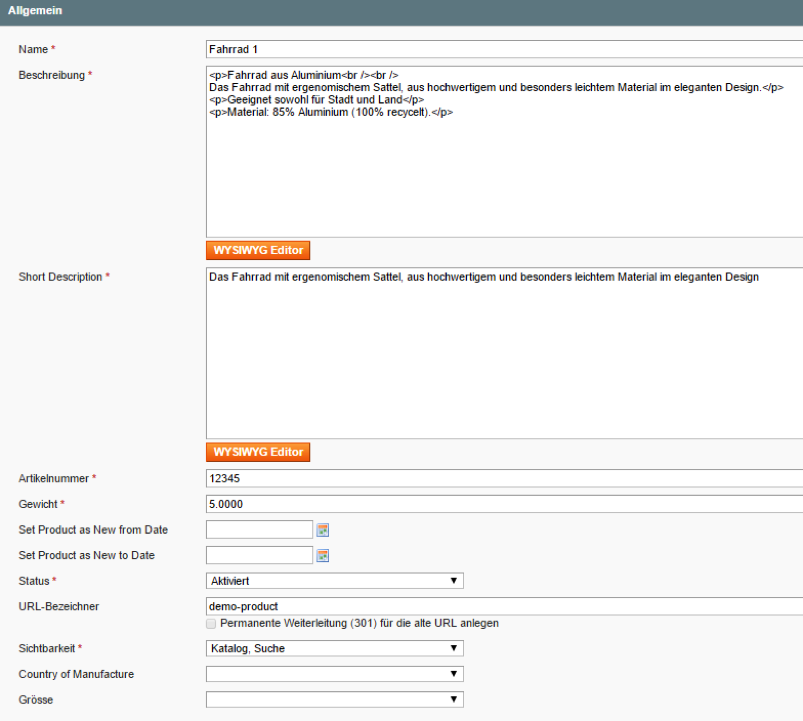Expand the Grösse dropdown

pos(334,700)
